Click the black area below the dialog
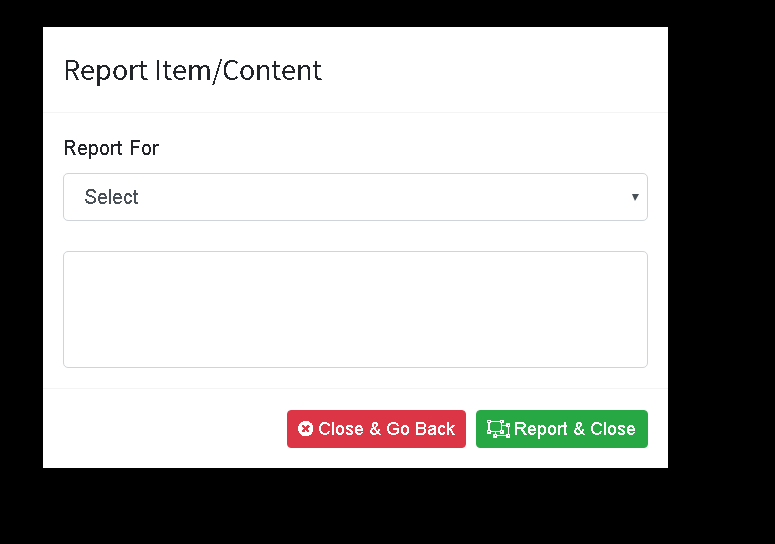The image size is (775, 544). point(356,506)
